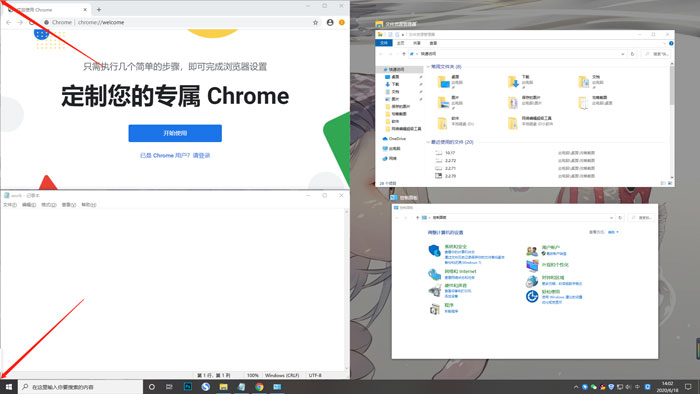
Task: Open Notepad 编辑(E) menu
Action: (x=29, y=205)
